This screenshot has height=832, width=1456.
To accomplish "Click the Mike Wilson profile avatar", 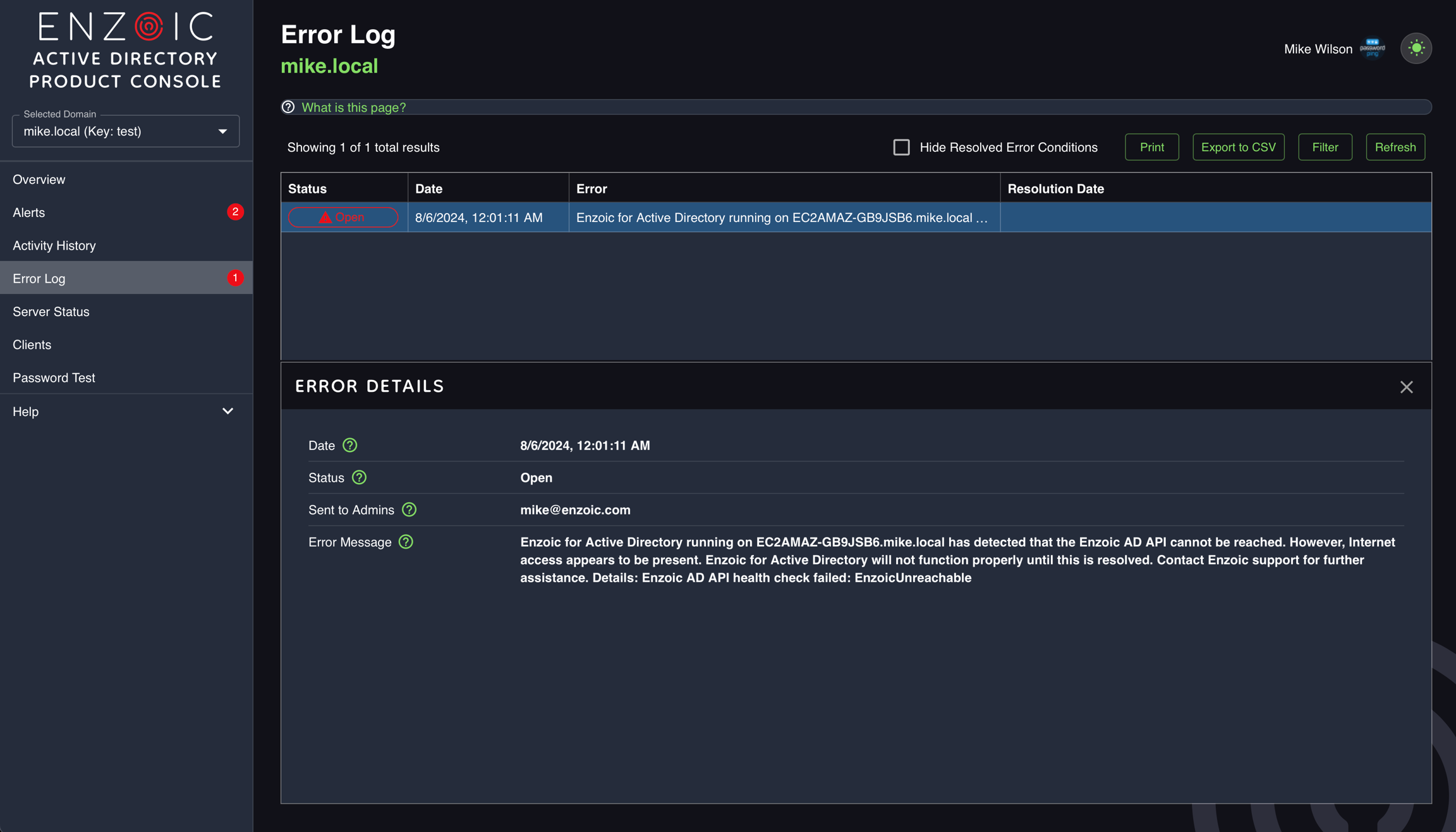I will (x=1372, y=49).
